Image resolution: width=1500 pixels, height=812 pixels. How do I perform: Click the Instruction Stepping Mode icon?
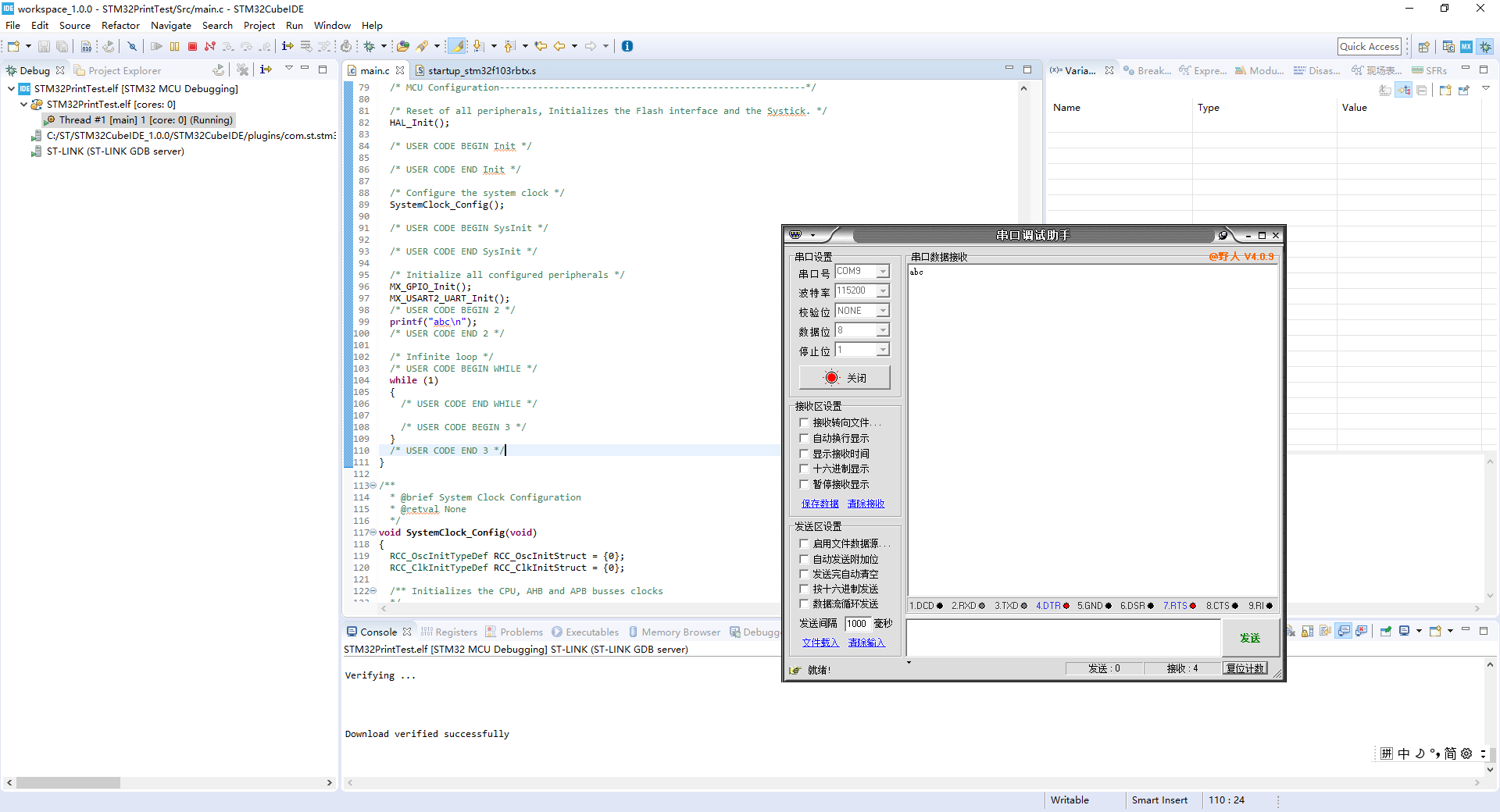click(287, 47)
